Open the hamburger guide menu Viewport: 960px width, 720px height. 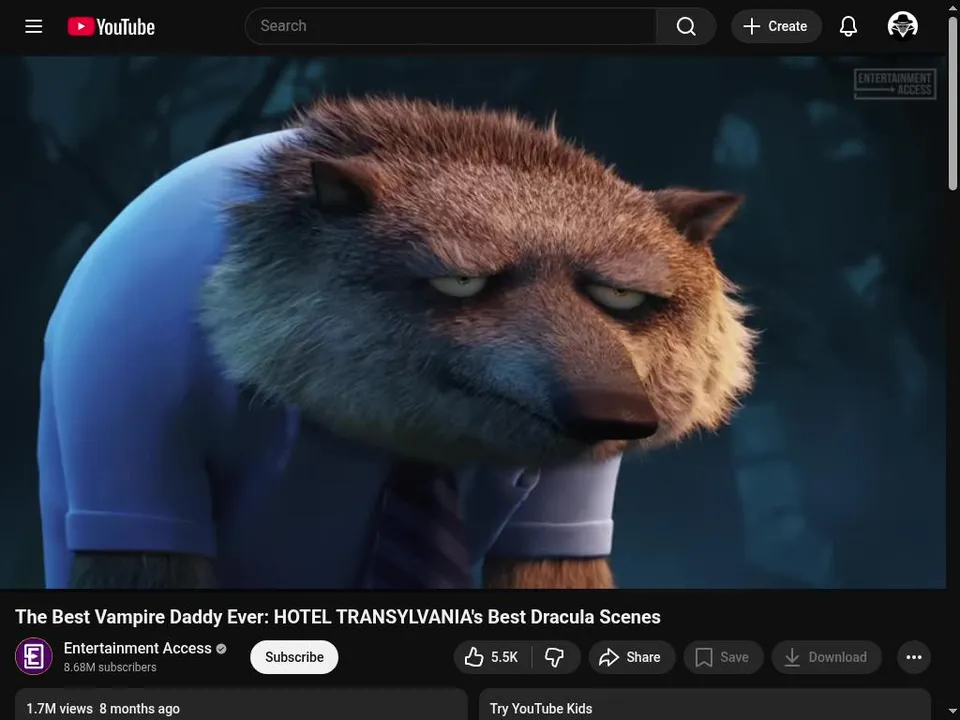34,26
